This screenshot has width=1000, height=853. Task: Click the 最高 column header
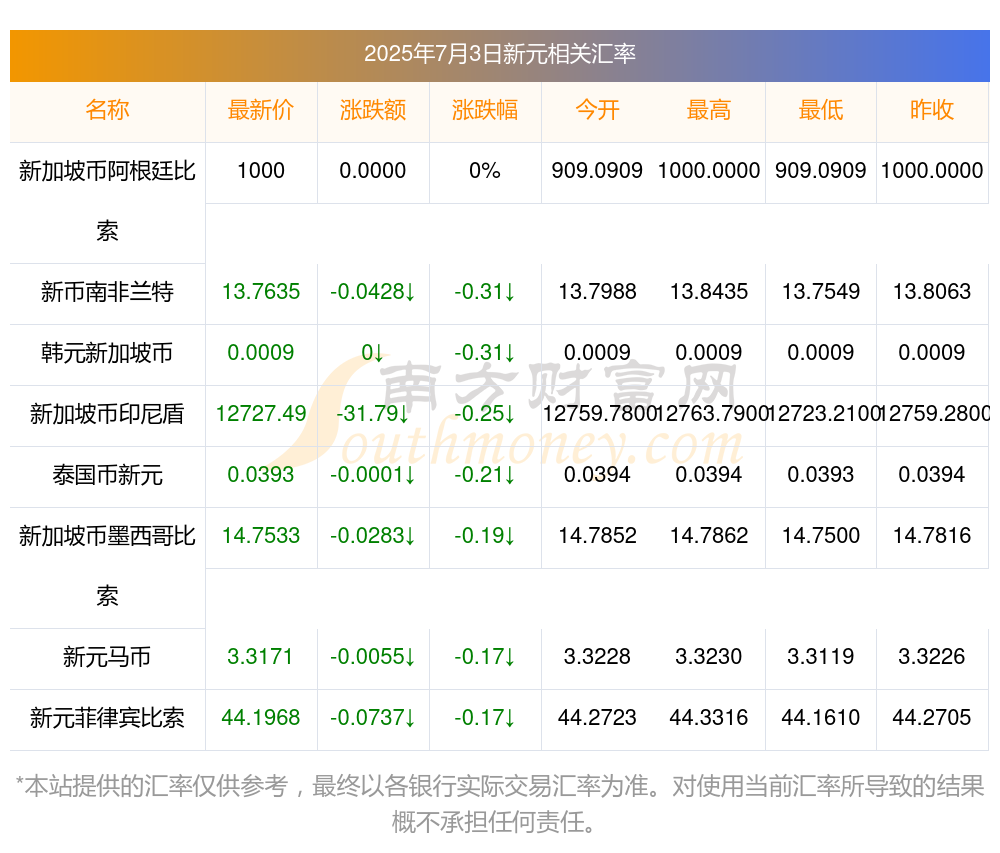[709, 110]
